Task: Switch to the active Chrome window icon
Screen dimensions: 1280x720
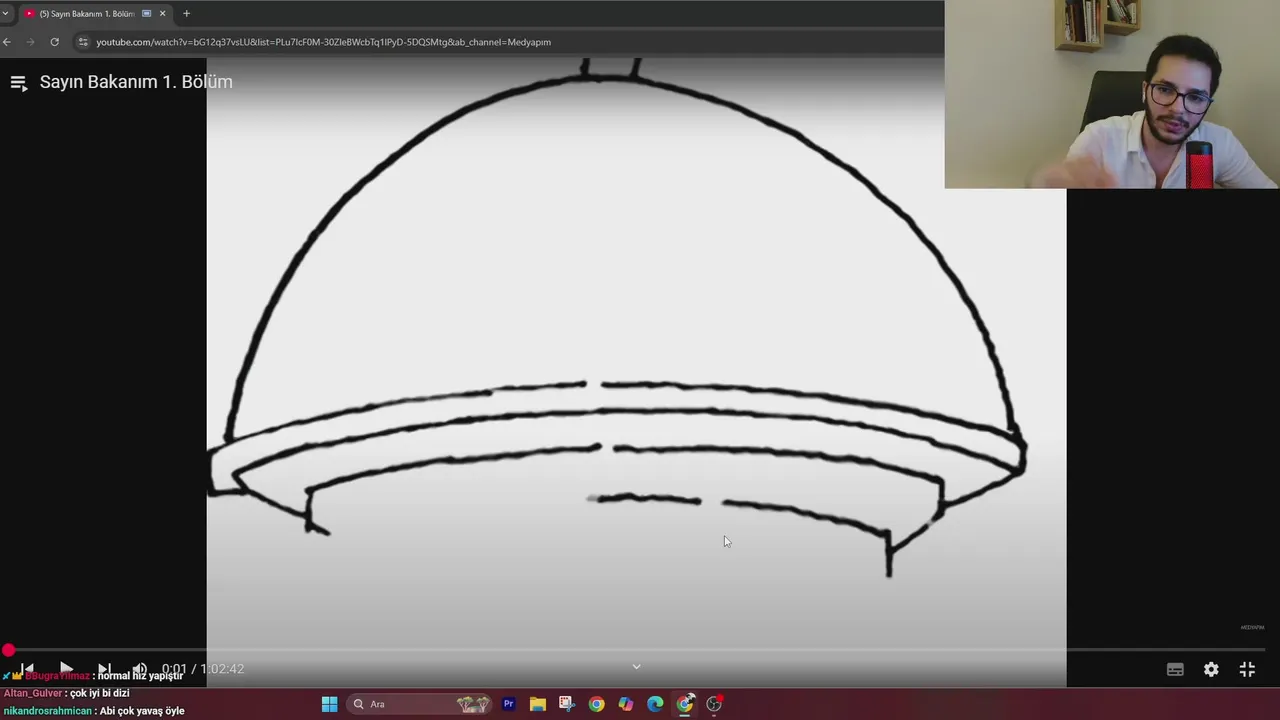Action: 685,704
